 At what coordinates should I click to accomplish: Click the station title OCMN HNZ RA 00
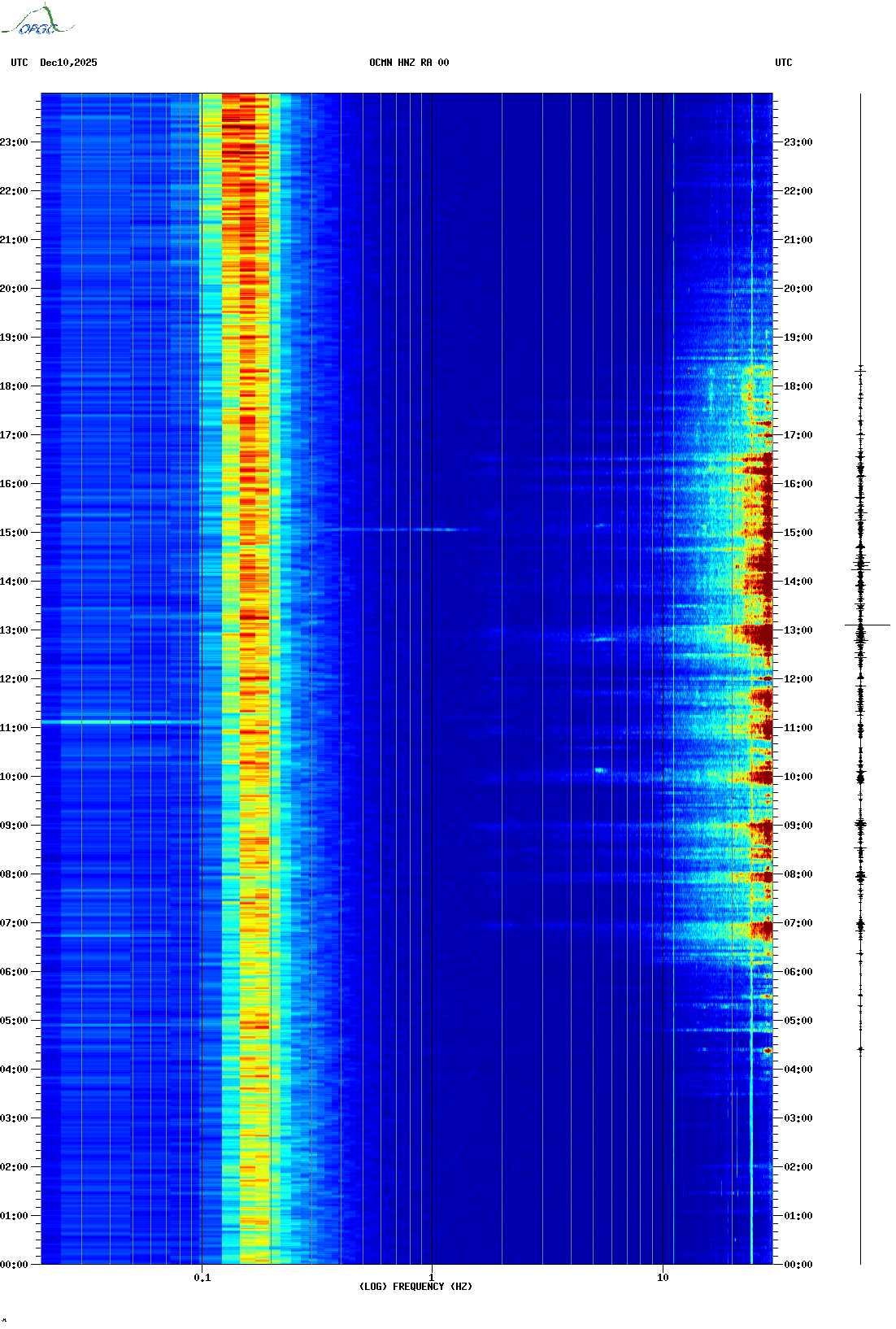[408, 63]
